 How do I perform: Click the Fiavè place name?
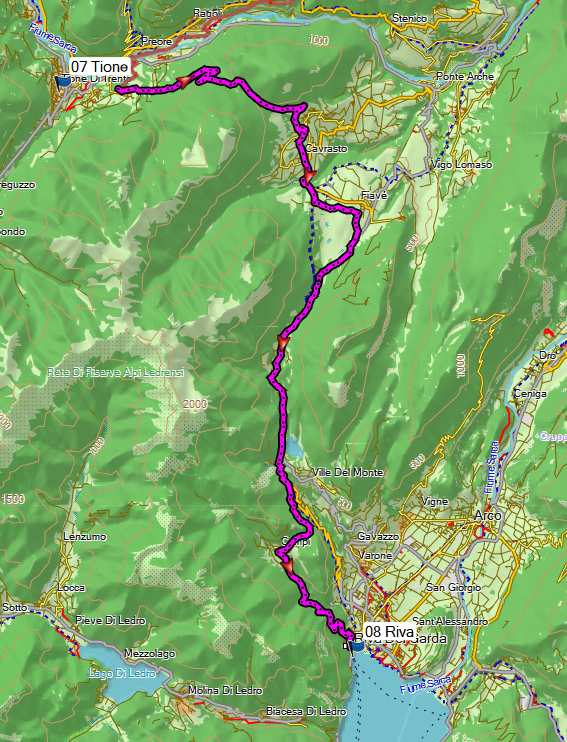pyautogui.click(x=374, y=195)
